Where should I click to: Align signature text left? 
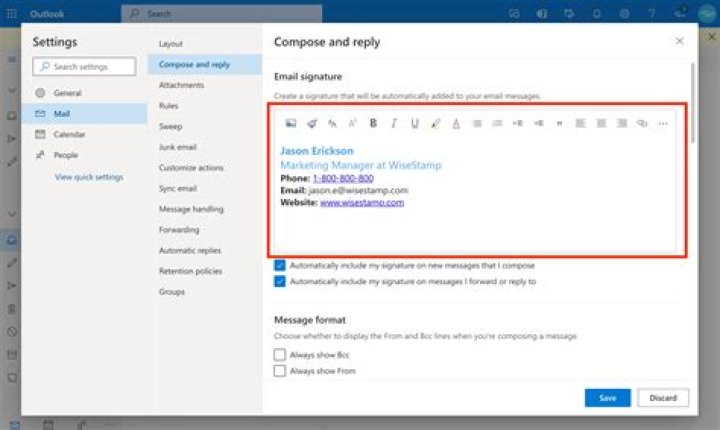[x=580, y=123]
